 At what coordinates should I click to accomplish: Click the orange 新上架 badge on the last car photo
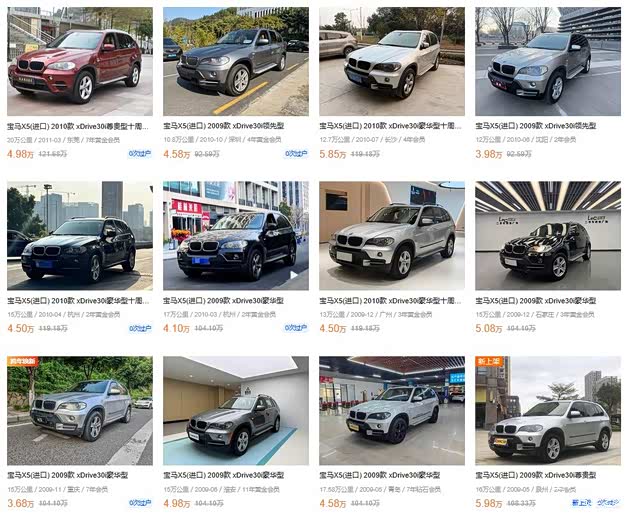coord(489,361)
